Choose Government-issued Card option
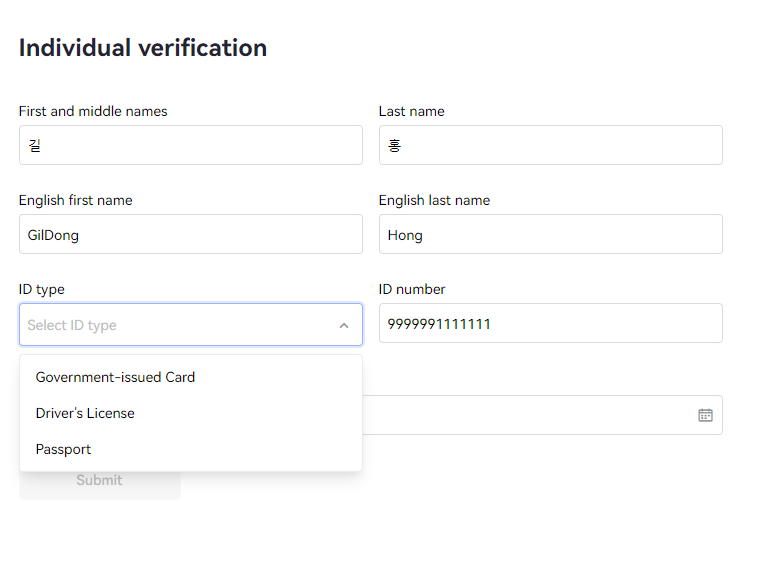 [x=191, y=377]
